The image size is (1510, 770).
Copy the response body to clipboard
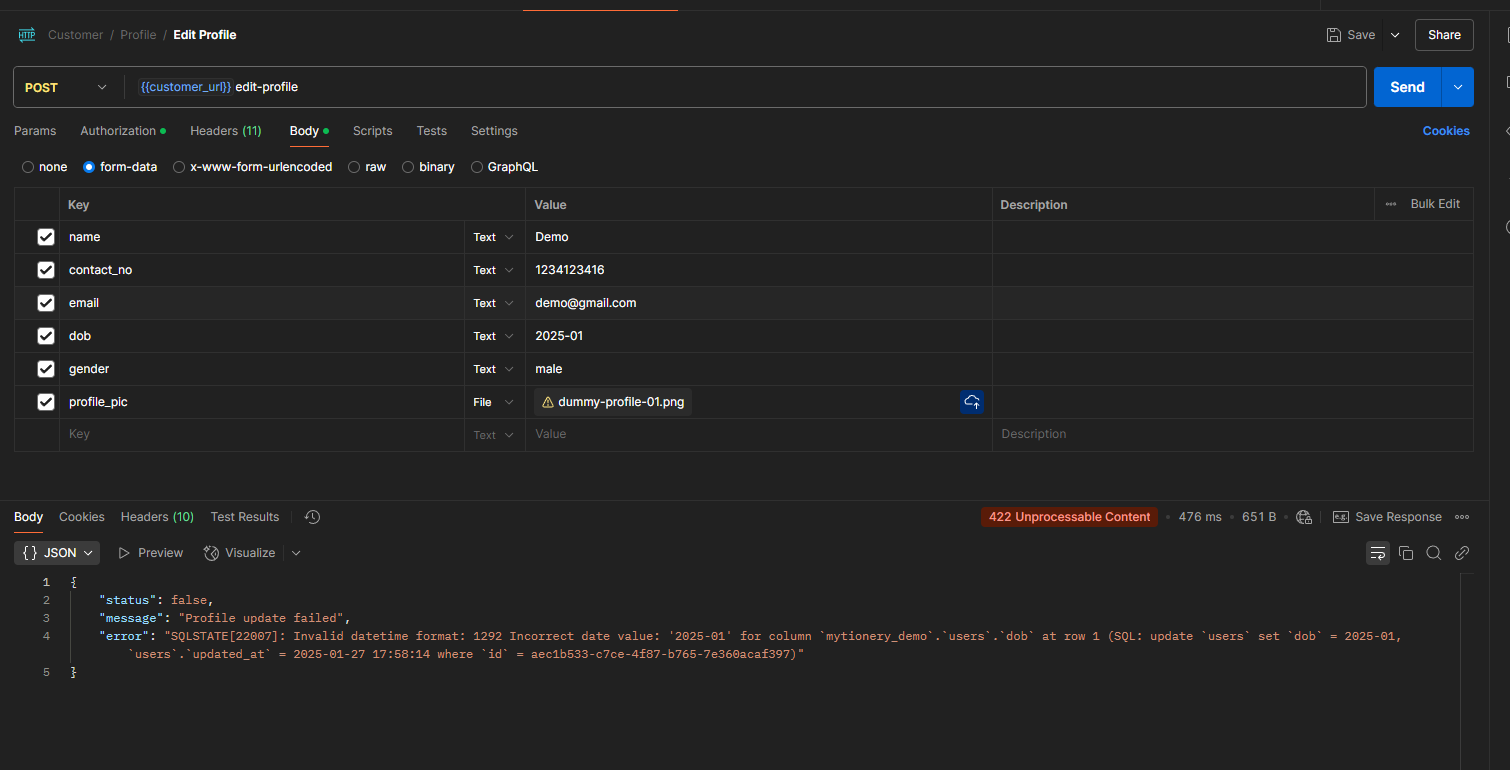(x=1406, y=553)
